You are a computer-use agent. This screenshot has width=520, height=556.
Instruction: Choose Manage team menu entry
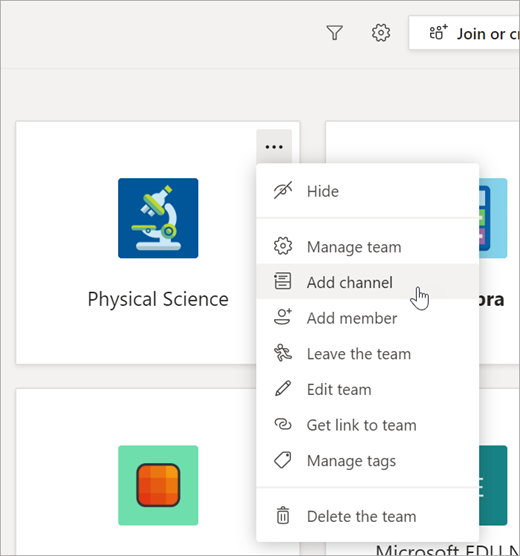(x=367, y=246)
